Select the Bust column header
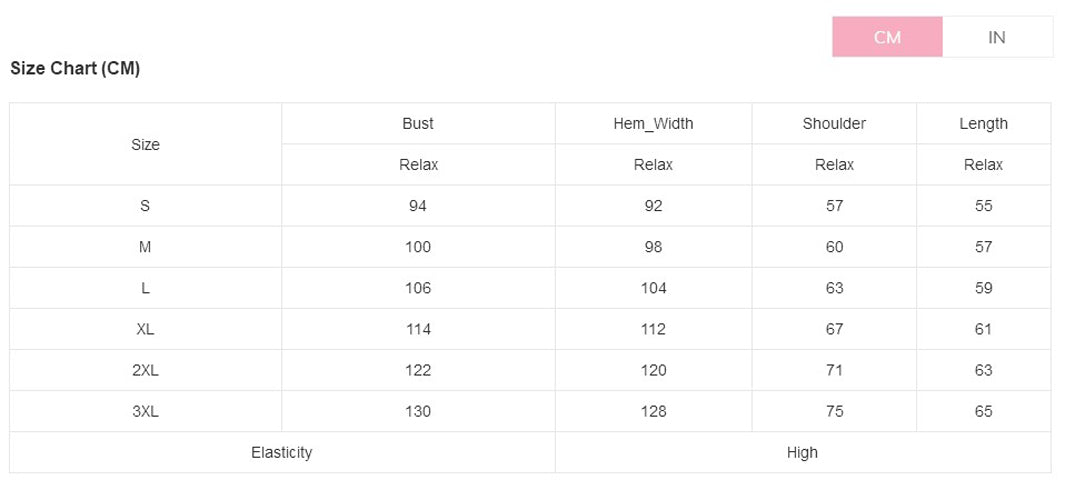Viewport: 1065px width, 490px height. pos(418,124)
